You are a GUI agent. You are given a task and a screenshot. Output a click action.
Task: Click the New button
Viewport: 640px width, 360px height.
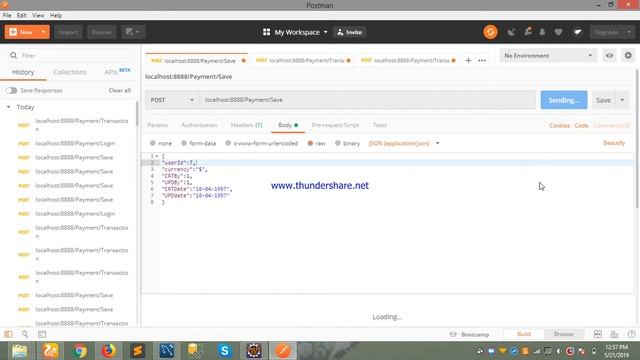point(21,32)
